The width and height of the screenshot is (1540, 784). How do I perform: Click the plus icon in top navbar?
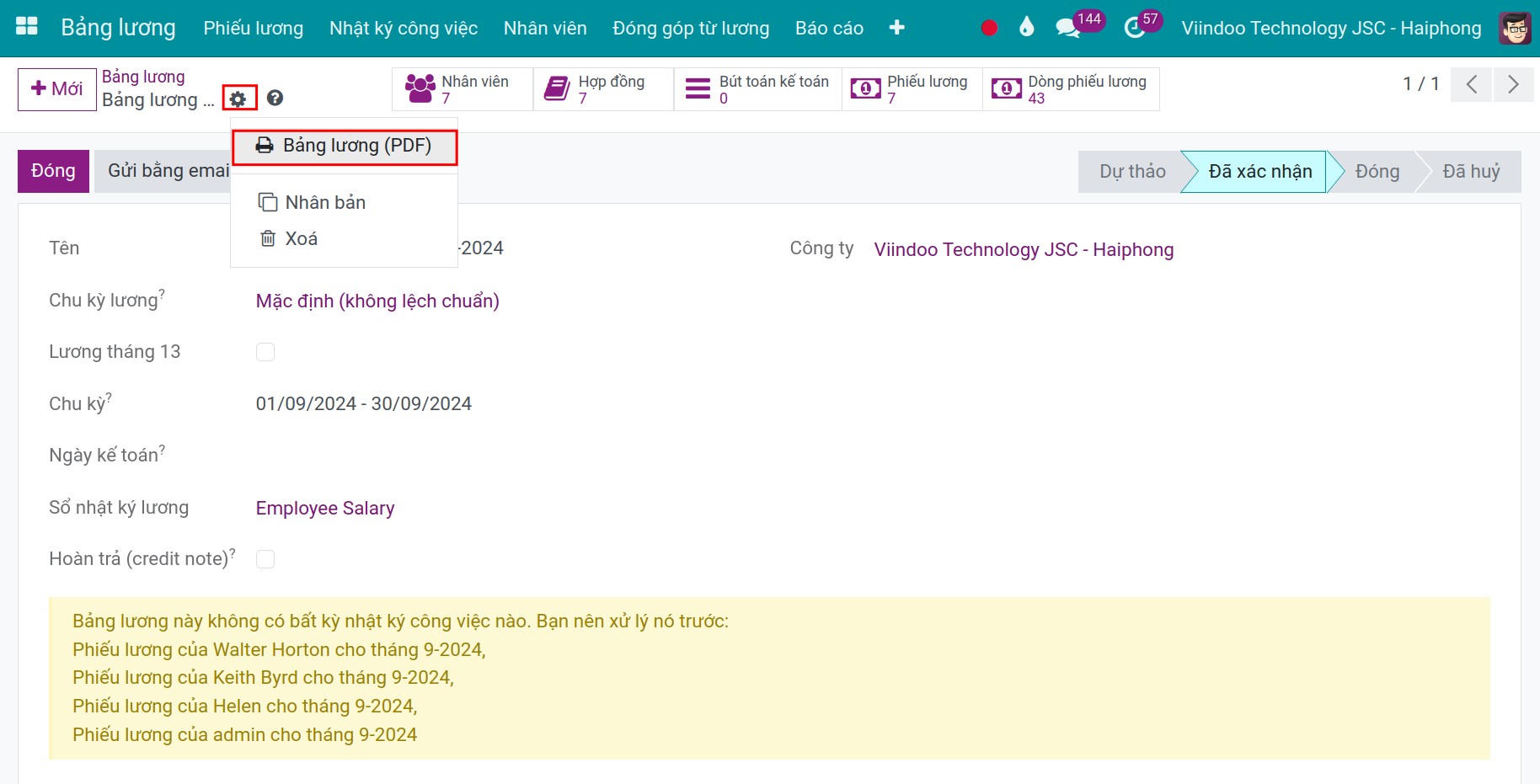point(896,28)
